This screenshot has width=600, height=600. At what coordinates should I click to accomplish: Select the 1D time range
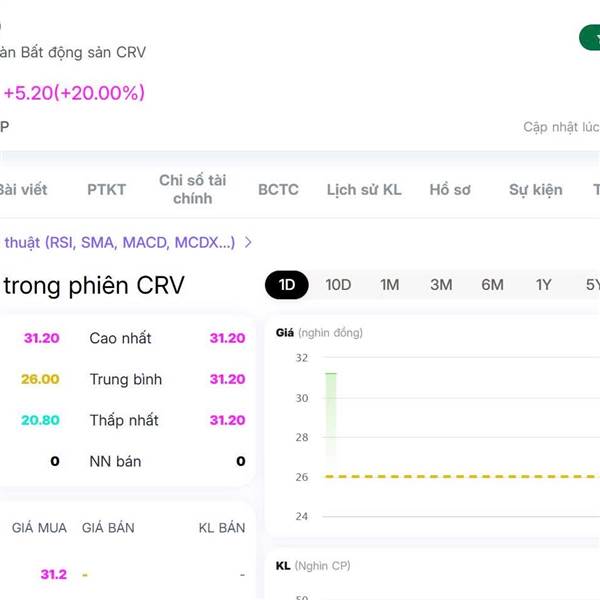click(287, 285)
